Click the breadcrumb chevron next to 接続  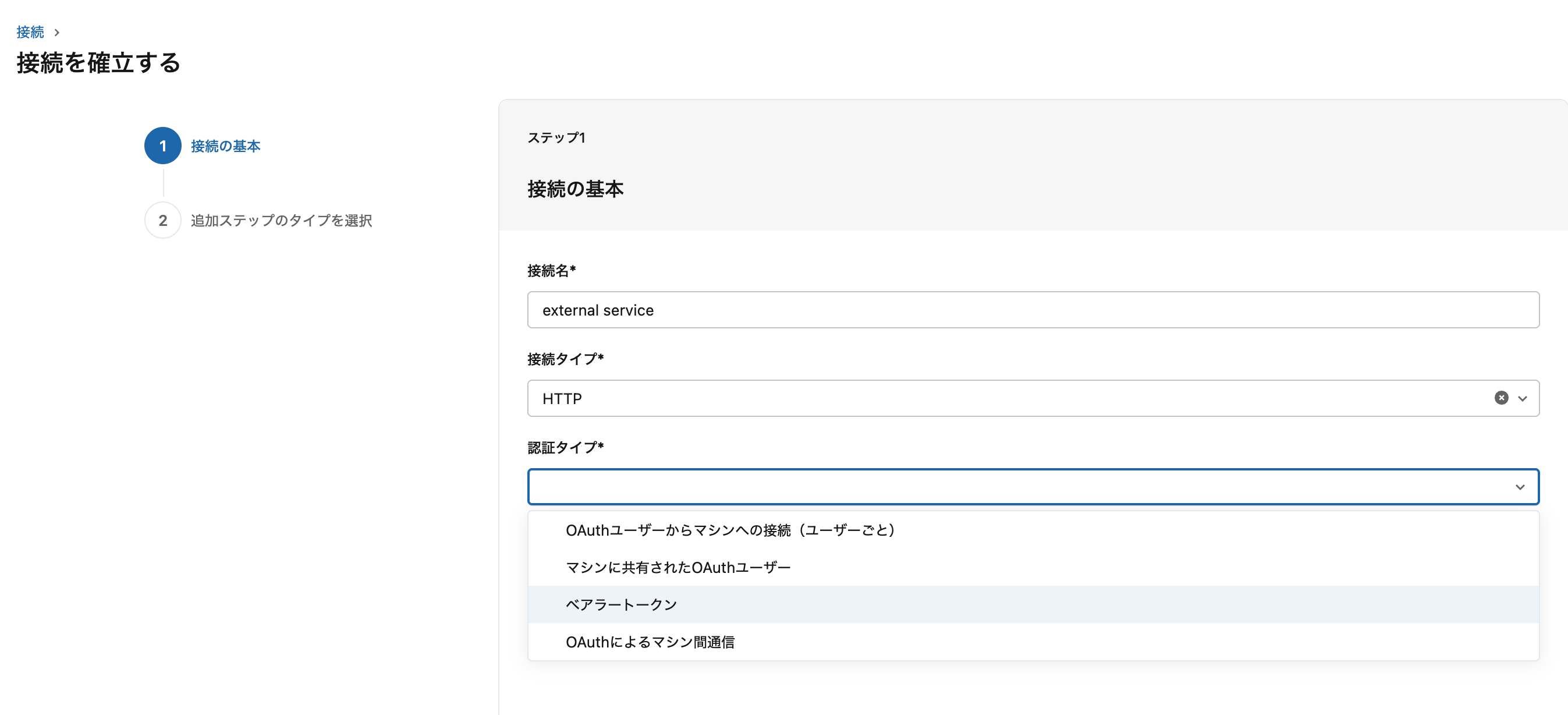pyautogui.click(x=56, y=31)
